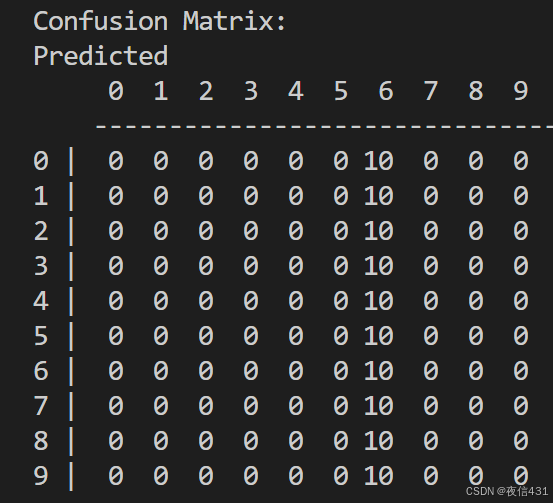Click column header 8 in predicted row
The image size is (553, 503).
pyautogui.click(x=475, y=91)
